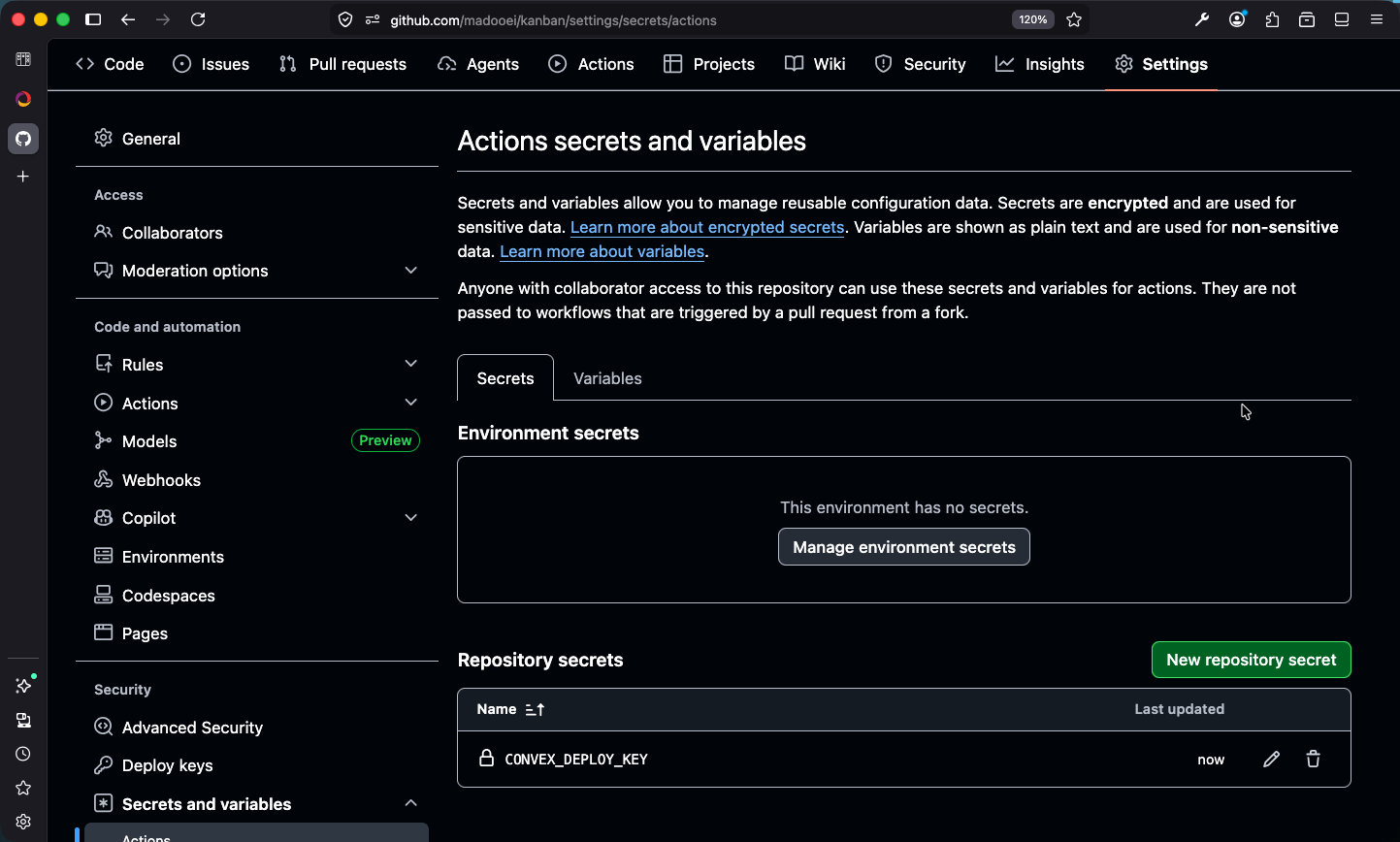Click the edit pencil icon for CONVEX_DEPLOY_KEY
The height and width of the screenshot is (842, 1400).
pyautogui.click(x=1271, y=760)
